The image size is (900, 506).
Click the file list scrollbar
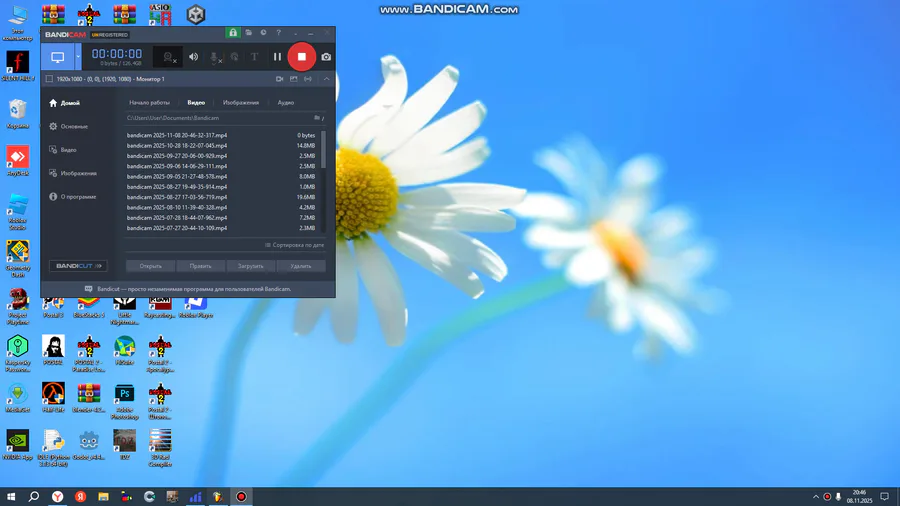click(323, 150)
